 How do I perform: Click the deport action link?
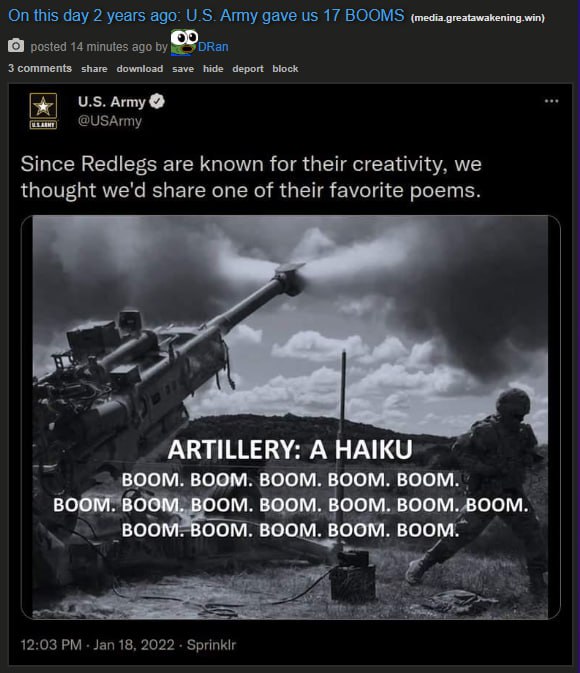click(248, 69)
